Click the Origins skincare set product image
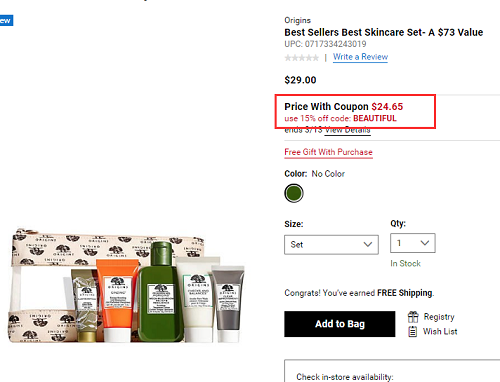This screenshot has height=382, width=500. click(126, 286)
